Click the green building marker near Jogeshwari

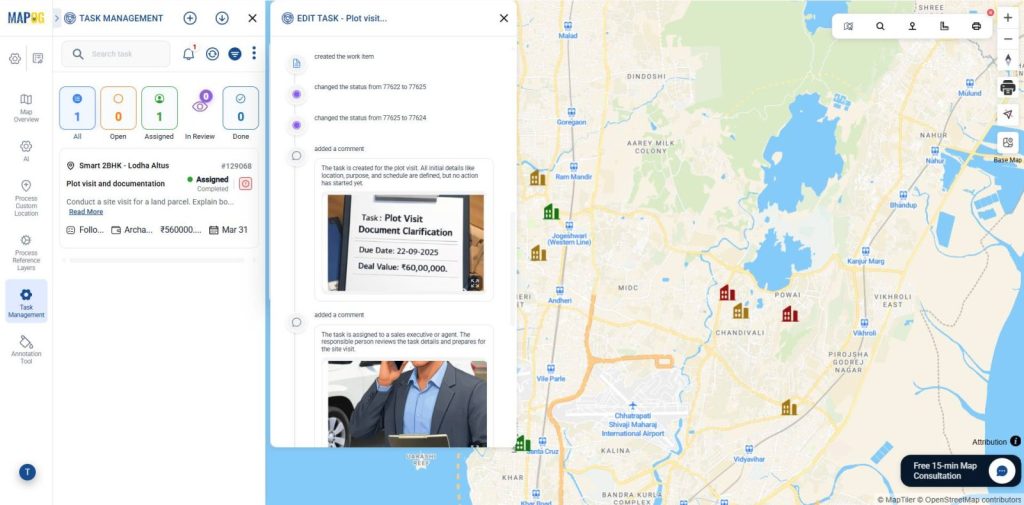[551, 211]
